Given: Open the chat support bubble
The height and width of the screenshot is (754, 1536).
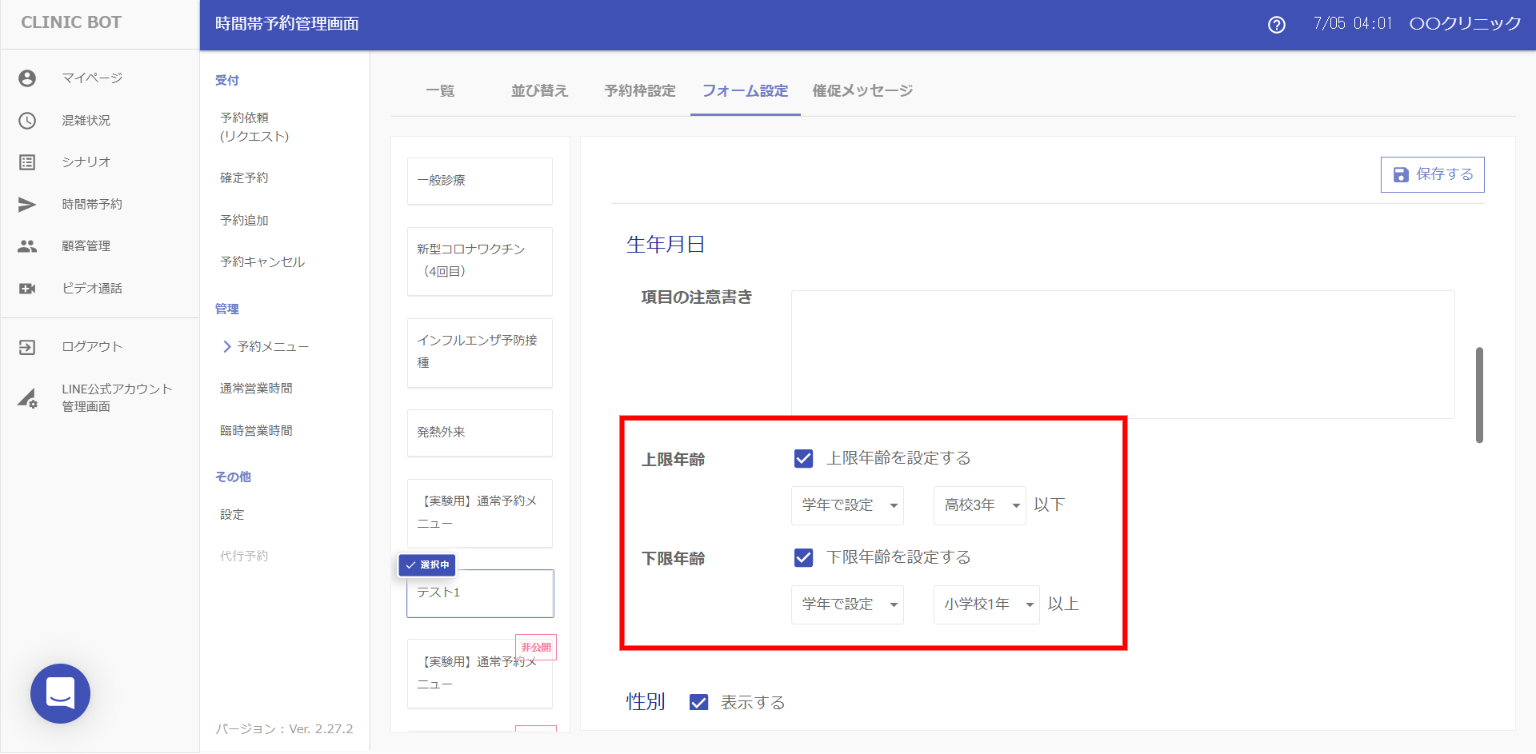Looking at the screenshot, I should point(60,693).
